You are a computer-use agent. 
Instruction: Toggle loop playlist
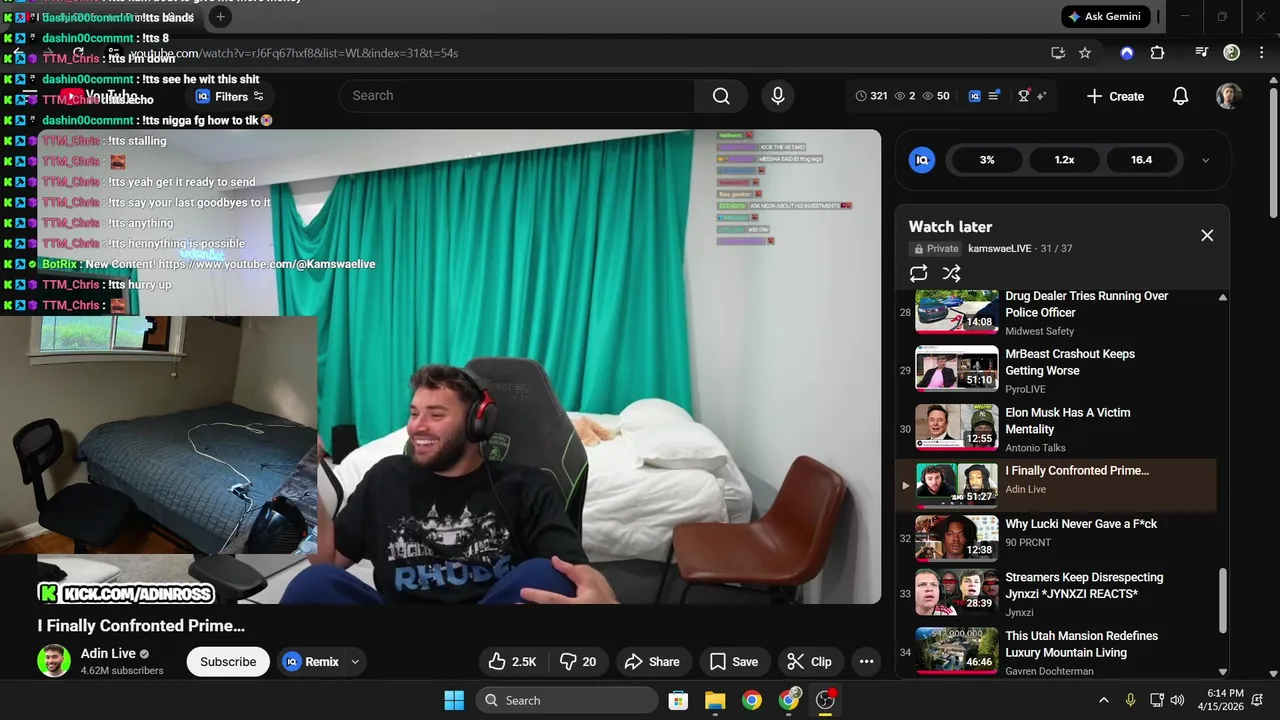(919, 273)
